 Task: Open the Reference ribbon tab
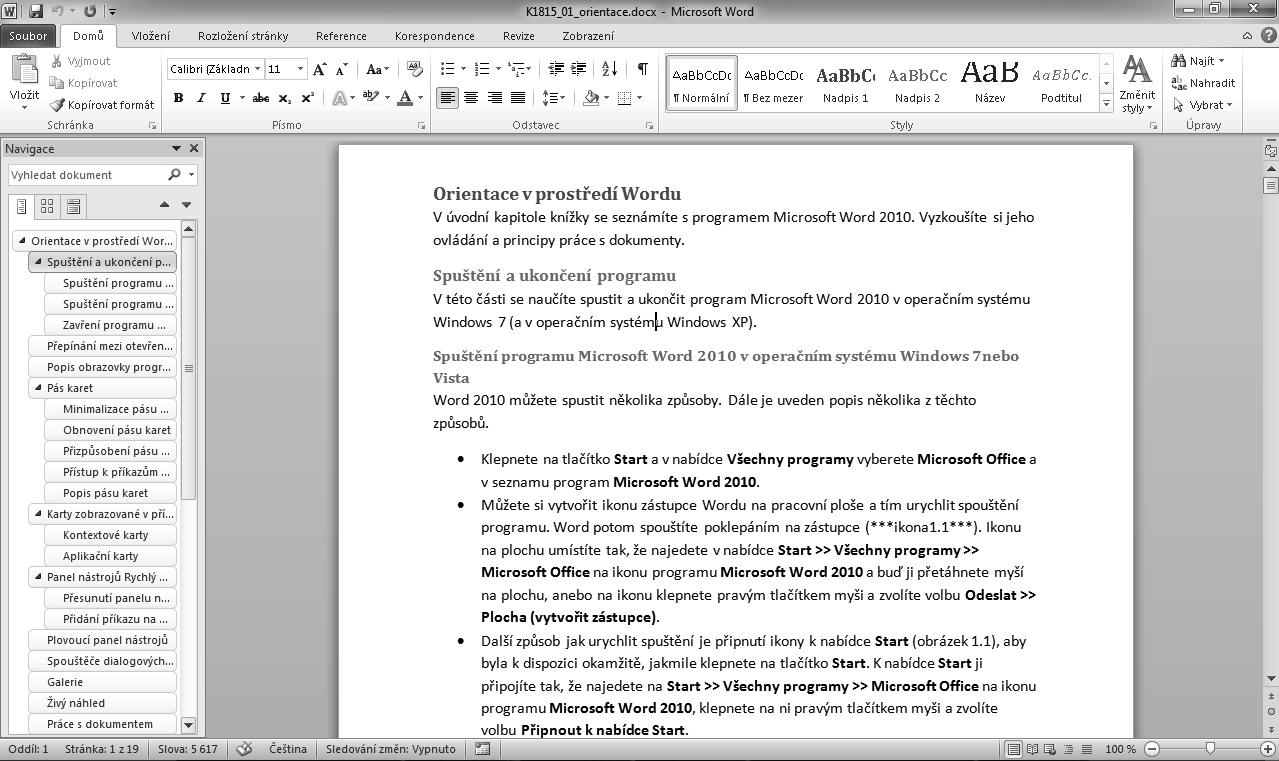(x=341, y=36)
